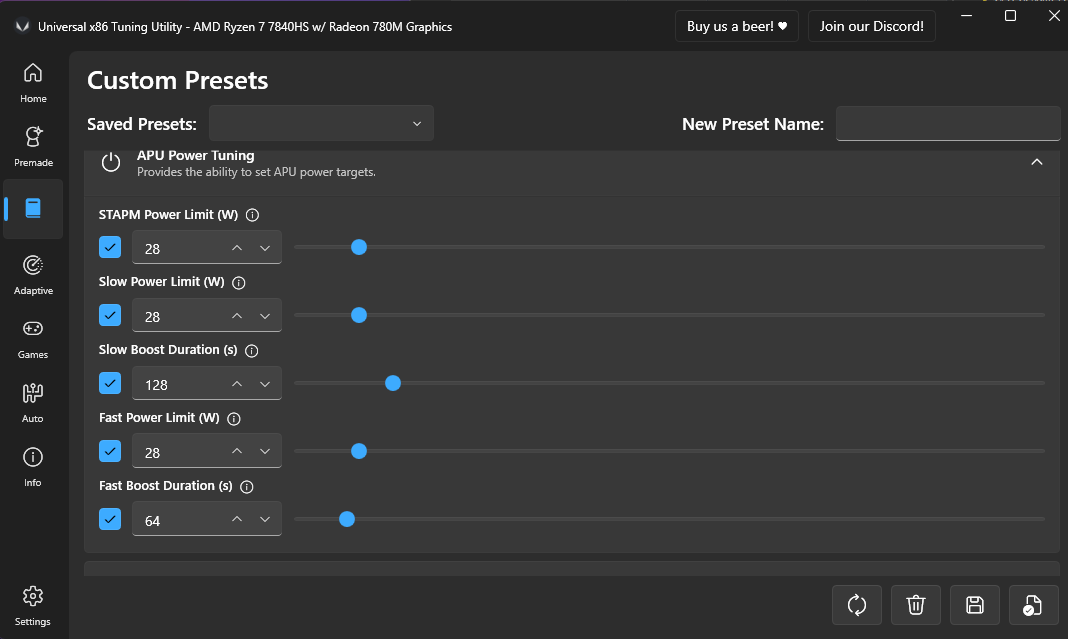Viewport: 1068px width, 639px height.
Task: Click the floppy disk save preset icon
Action: [975, 604]
